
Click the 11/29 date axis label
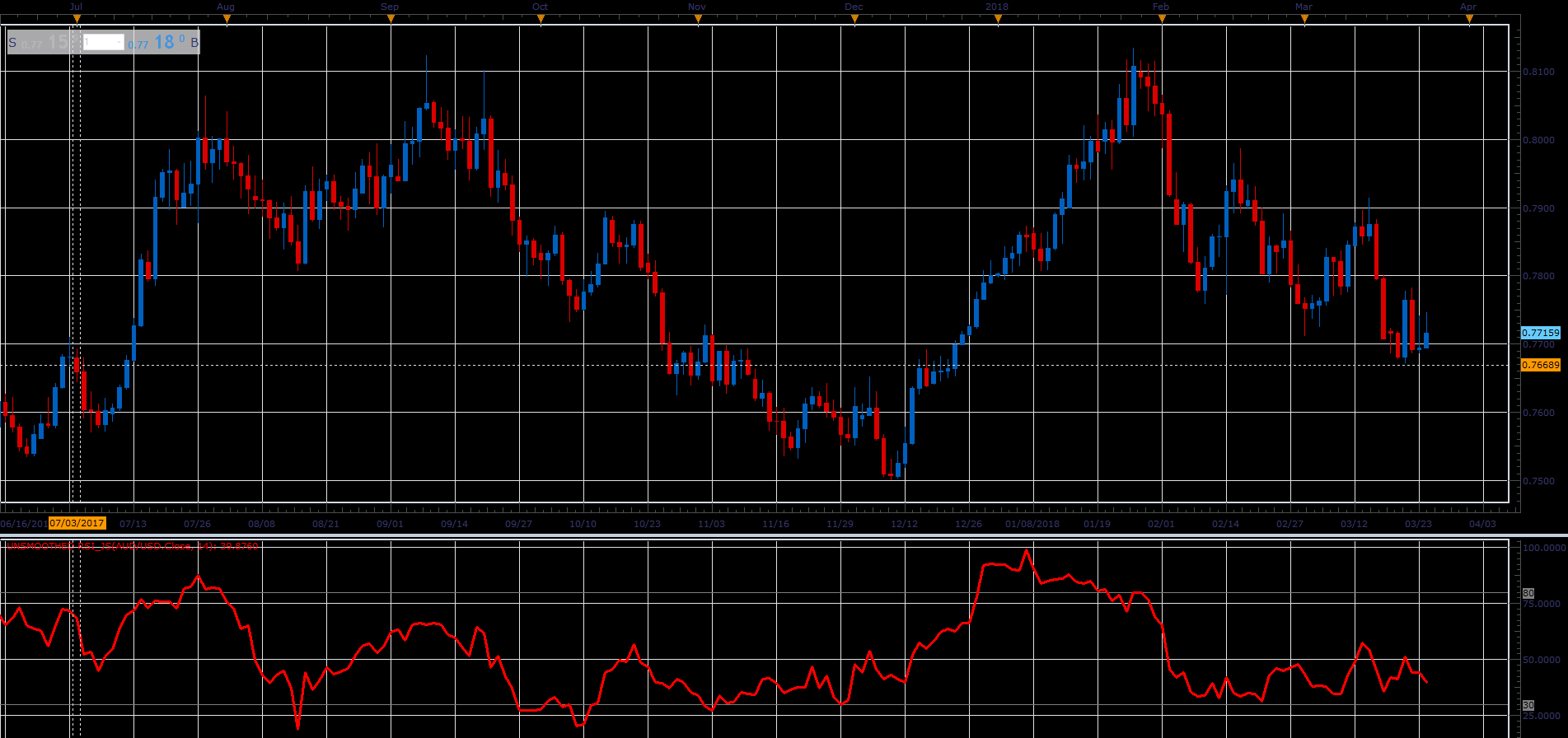840,524
